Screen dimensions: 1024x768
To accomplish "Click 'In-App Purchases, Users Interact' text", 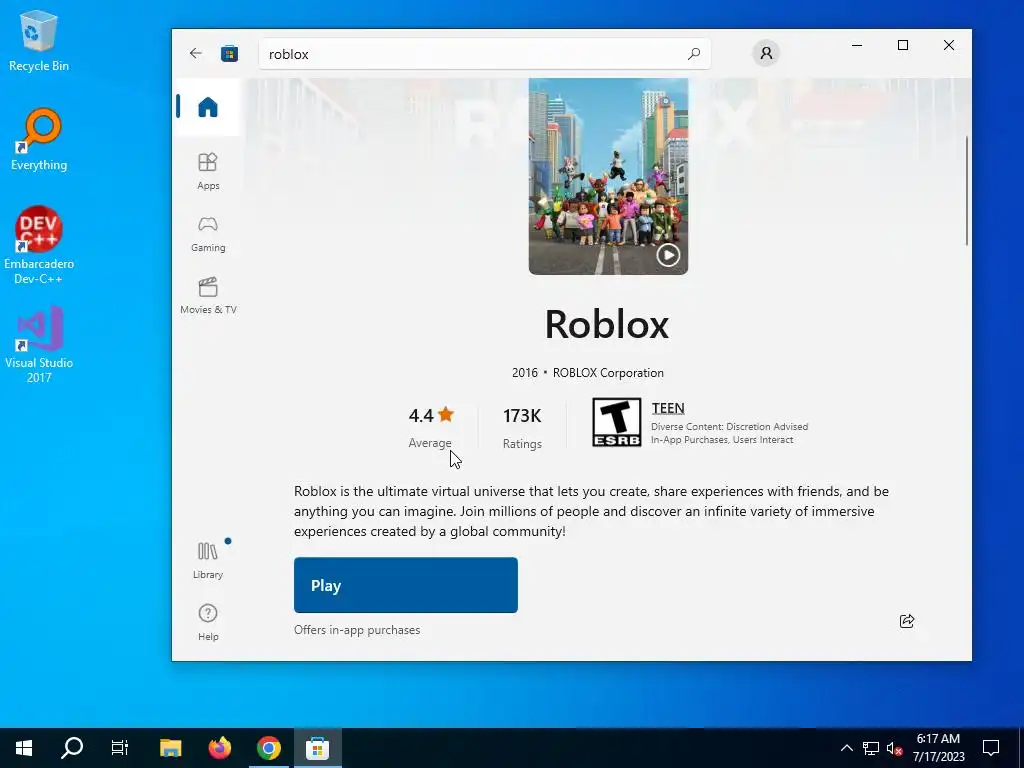I will (722, 440).
